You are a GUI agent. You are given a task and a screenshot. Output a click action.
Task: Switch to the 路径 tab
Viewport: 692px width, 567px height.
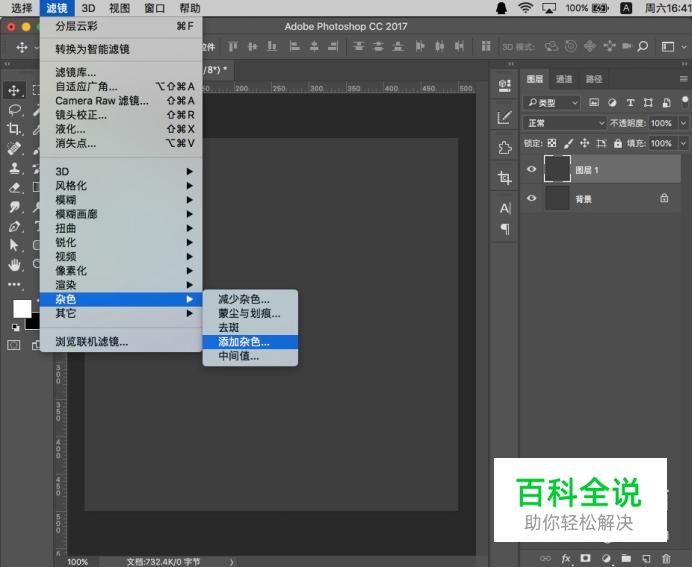(594, 79)
